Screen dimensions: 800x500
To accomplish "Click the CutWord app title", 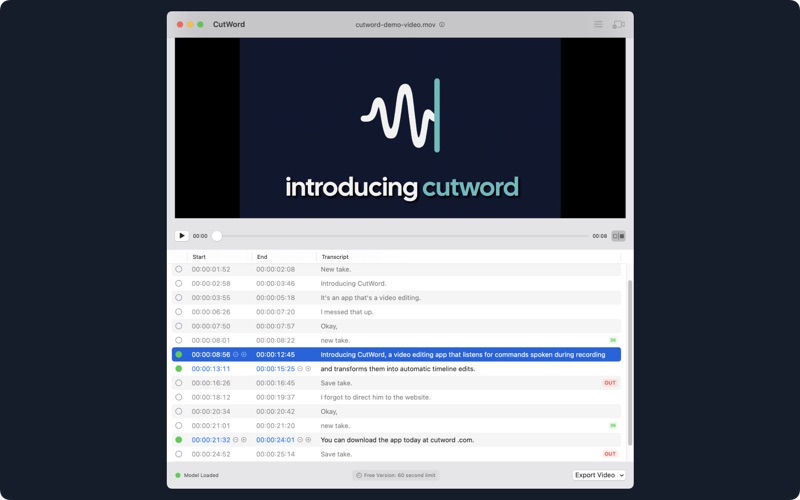I will 229,24.
